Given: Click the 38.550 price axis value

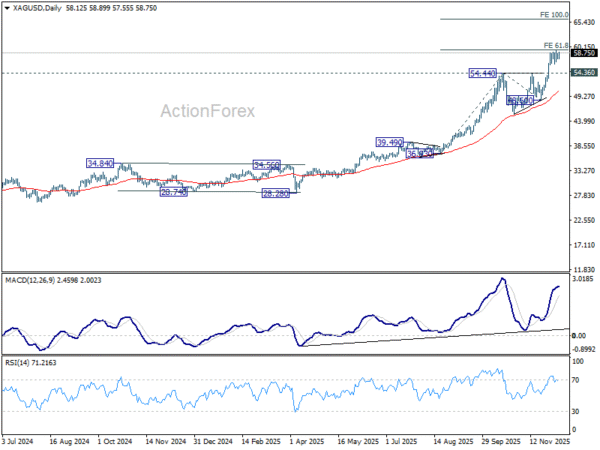Looking at the screenshot, I should [584, 146].
